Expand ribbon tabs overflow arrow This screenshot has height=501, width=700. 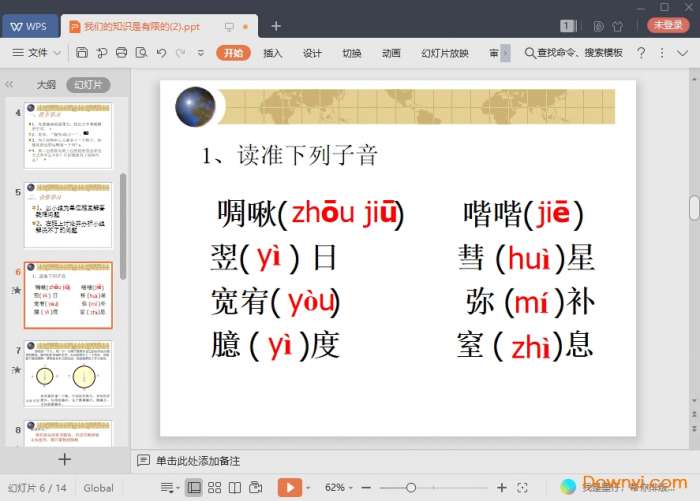pos(505,53)
